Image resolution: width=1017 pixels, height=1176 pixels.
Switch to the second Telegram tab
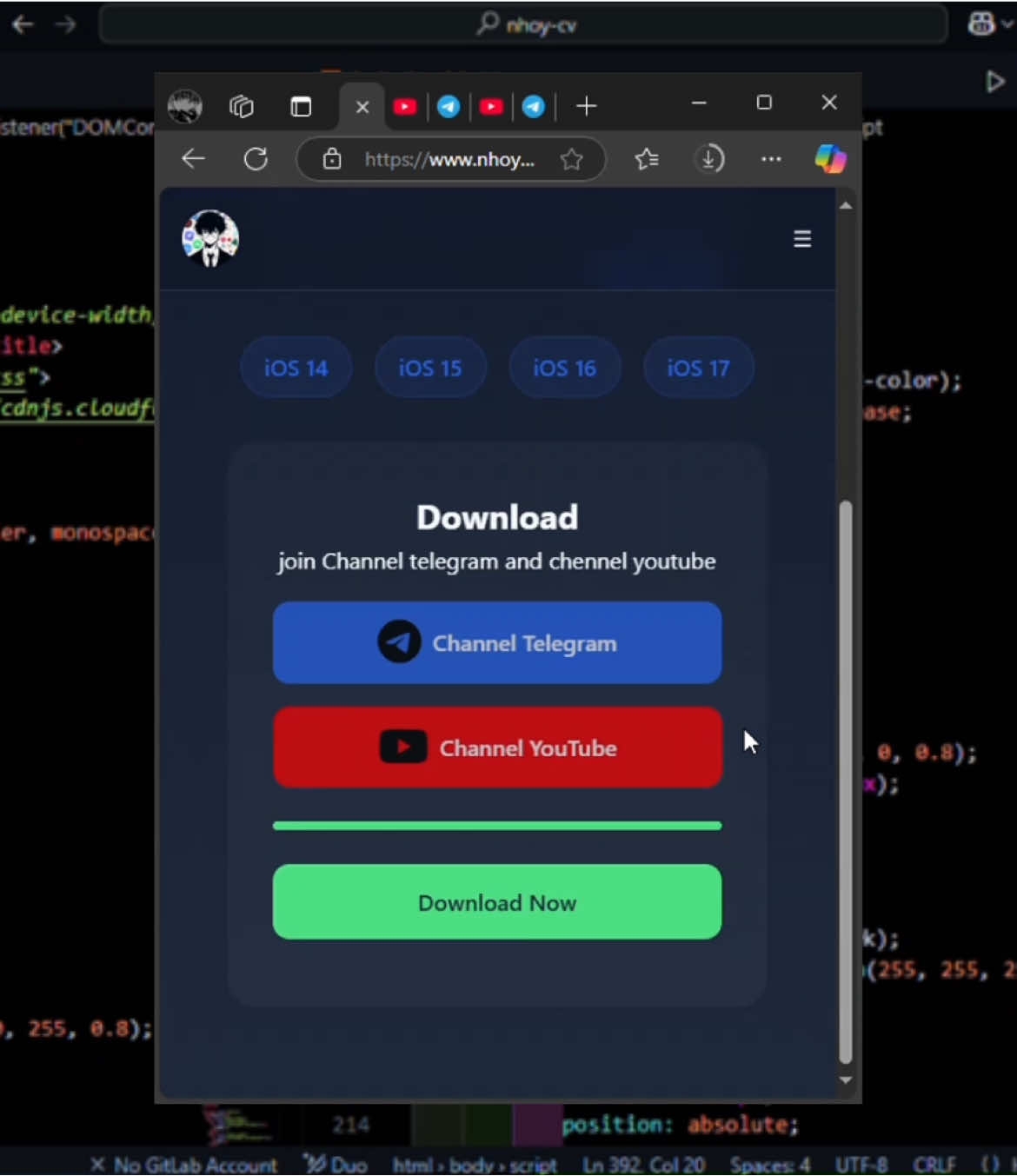[534, 107]
